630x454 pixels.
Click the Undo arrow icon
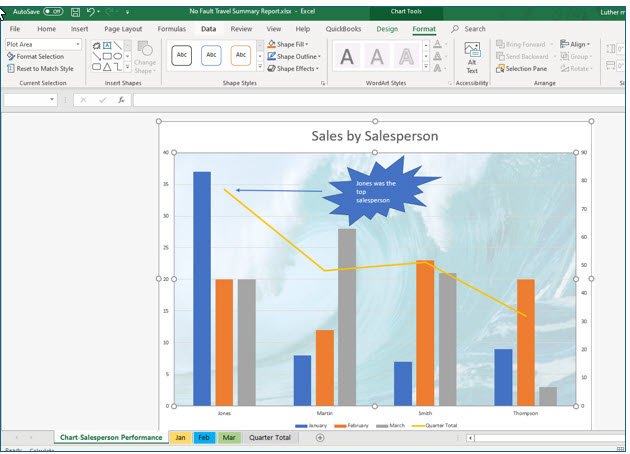point(90,12)
